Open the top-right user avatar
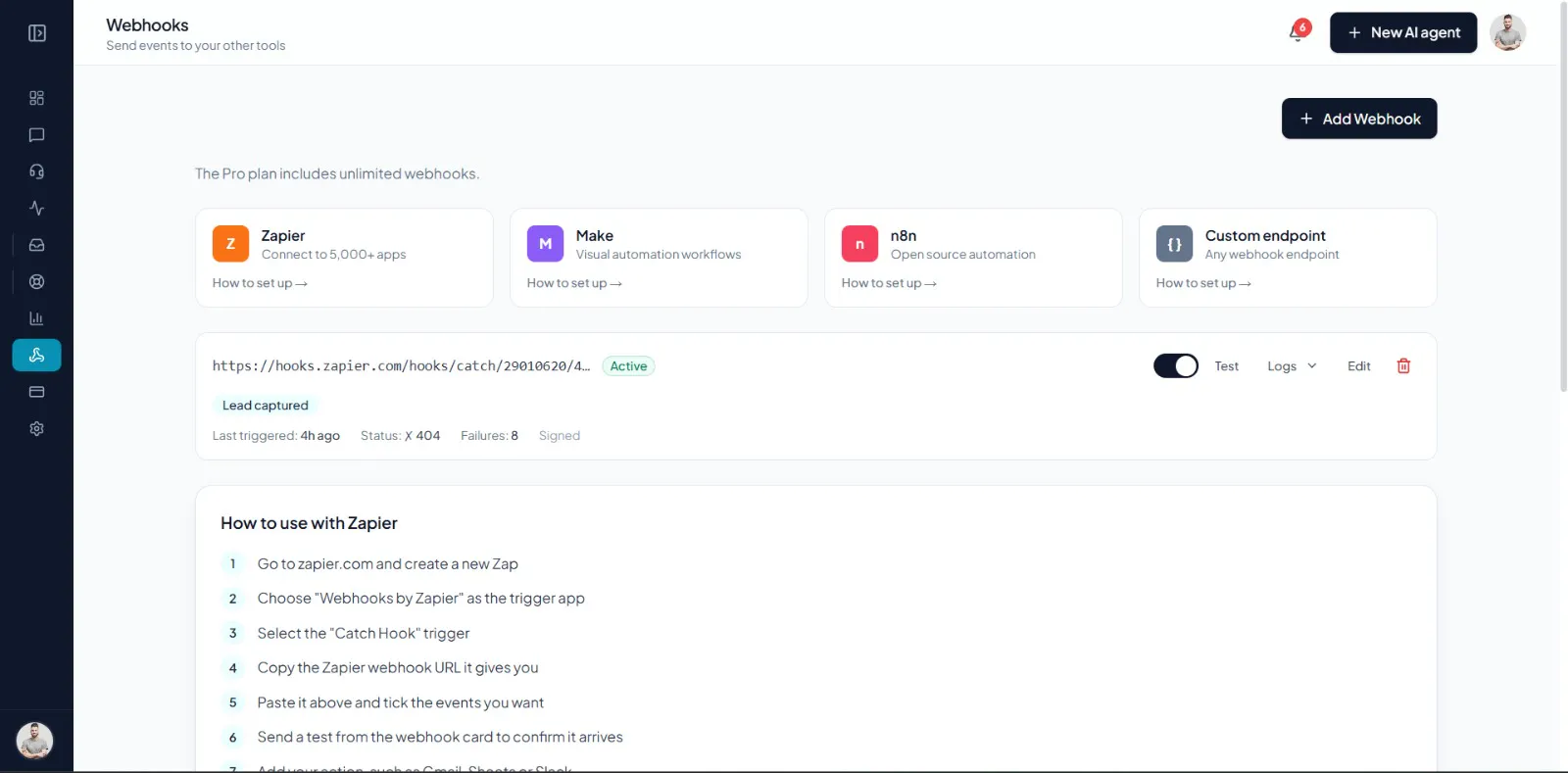 1507,32
